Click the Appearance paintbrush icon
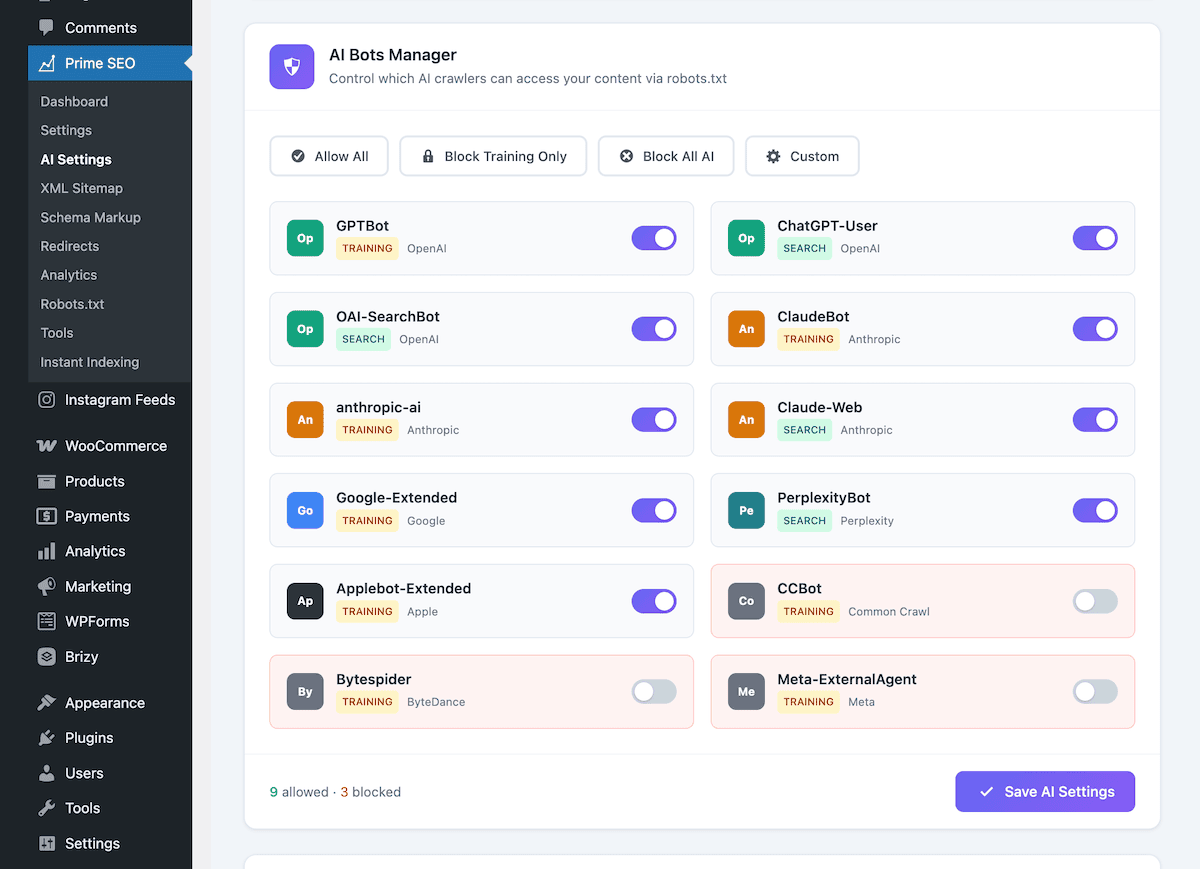Screen dimensions: 1200x869 pos(46,703)
